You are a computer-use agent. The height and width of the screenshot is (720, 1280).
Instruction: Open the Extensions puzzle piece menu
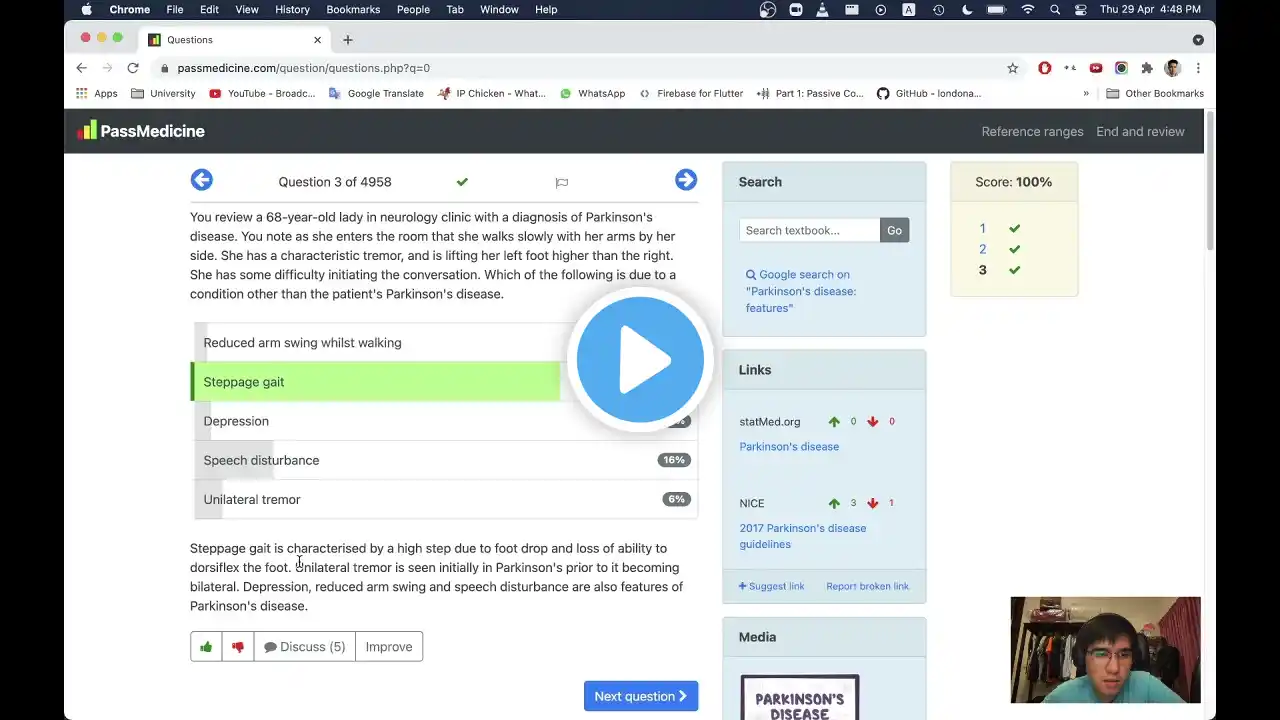1147,68
